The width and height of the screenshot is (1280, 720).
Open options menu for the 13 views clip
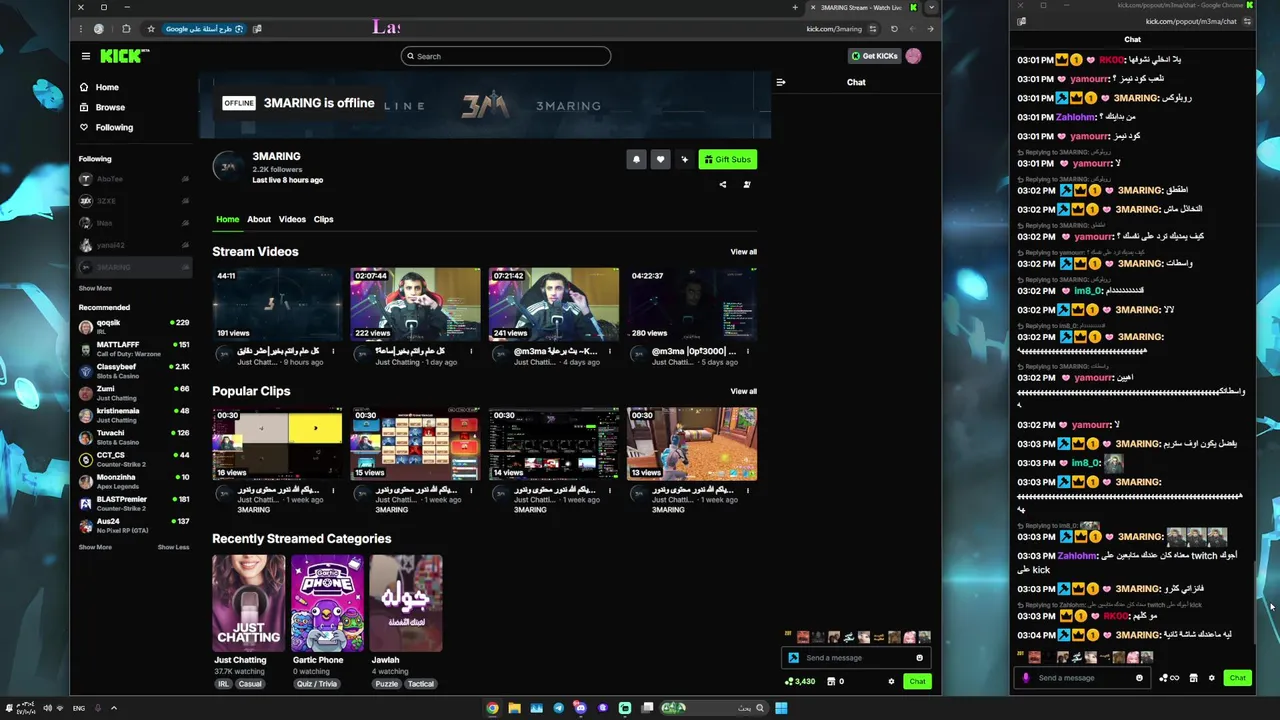coord(747,490)
